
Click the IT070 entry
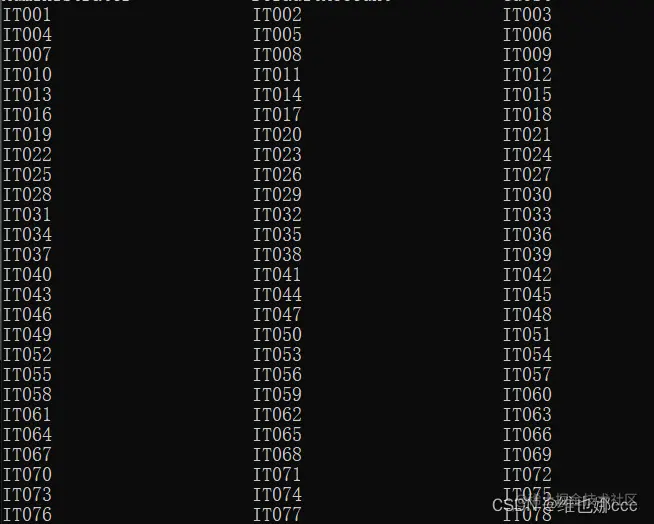click(27, 475)
